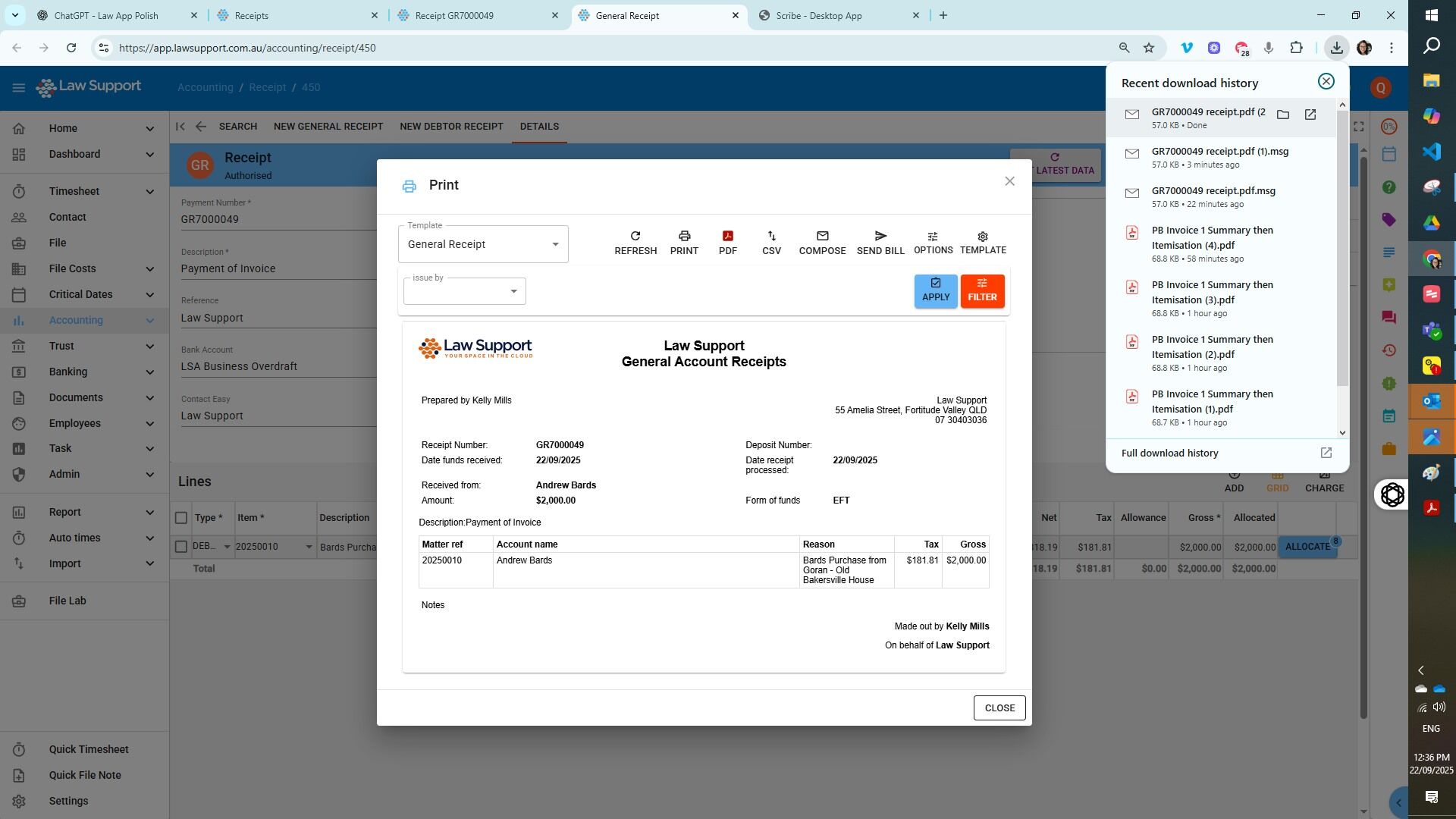Open Settings from the left sidebar
The image size is (1456, 819).
(x=68, y=801)
